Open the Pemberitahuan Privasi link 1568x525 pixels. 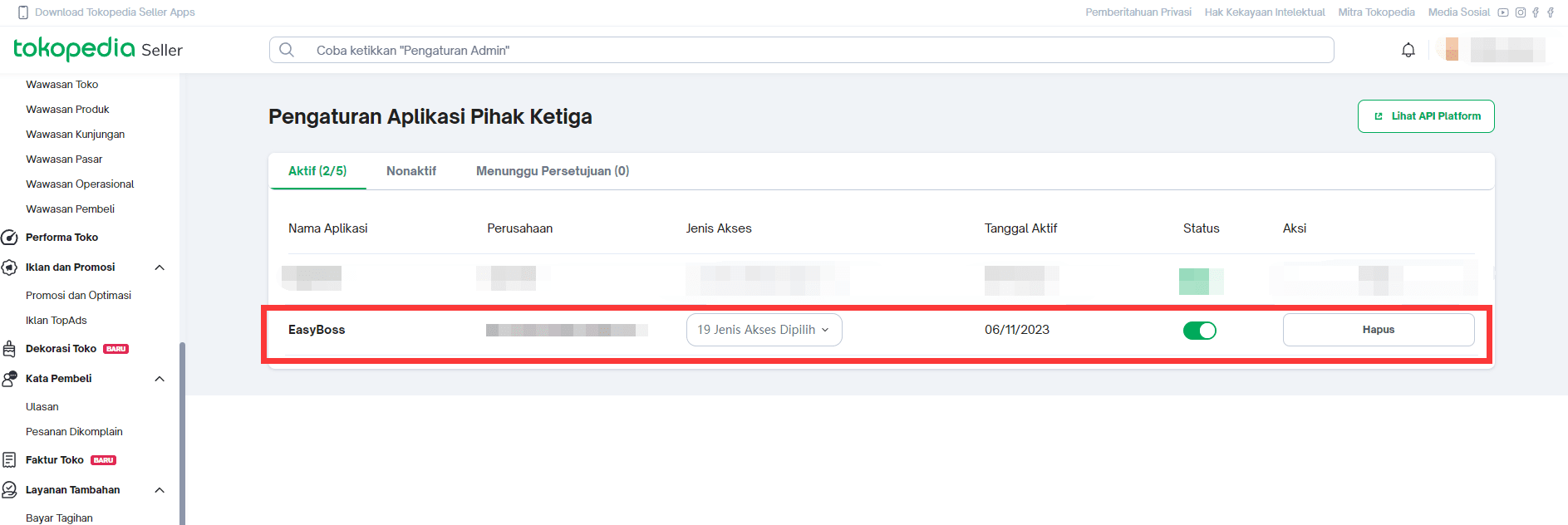point(1138,12)
